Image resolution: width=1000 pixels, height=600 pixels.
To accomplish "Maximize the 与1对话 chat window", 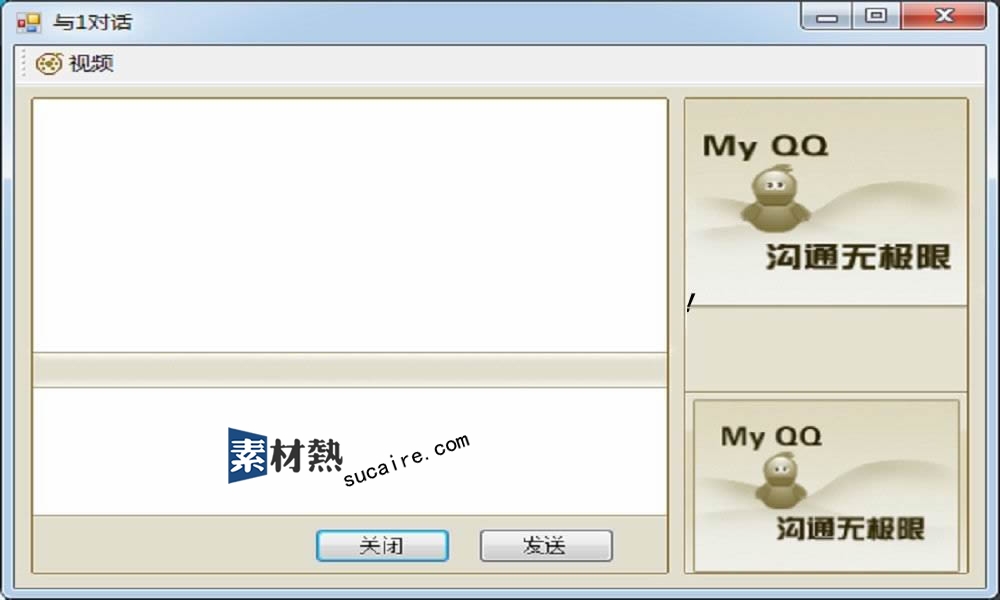I will point(876,16).
